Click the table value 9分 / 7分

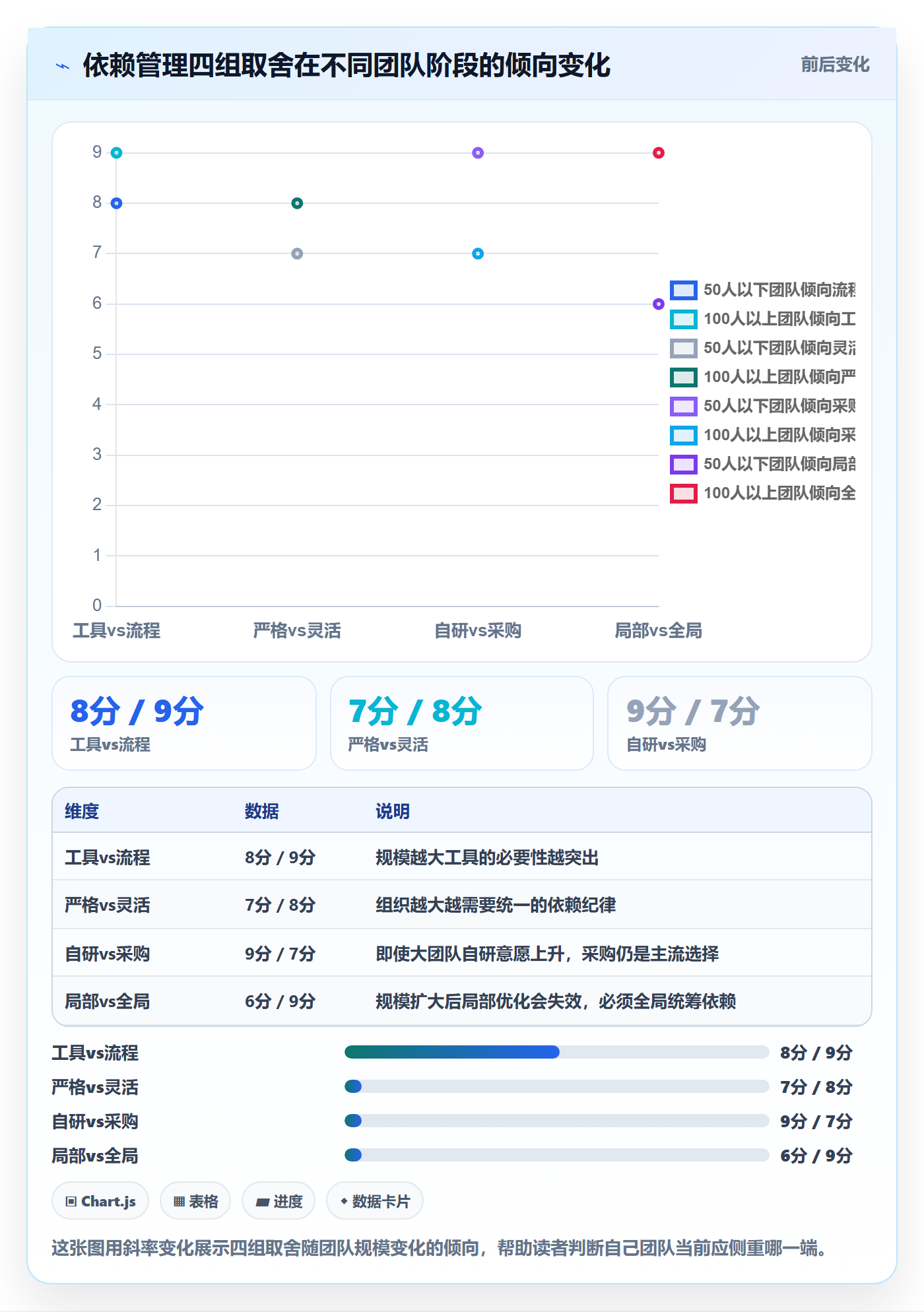280,954
